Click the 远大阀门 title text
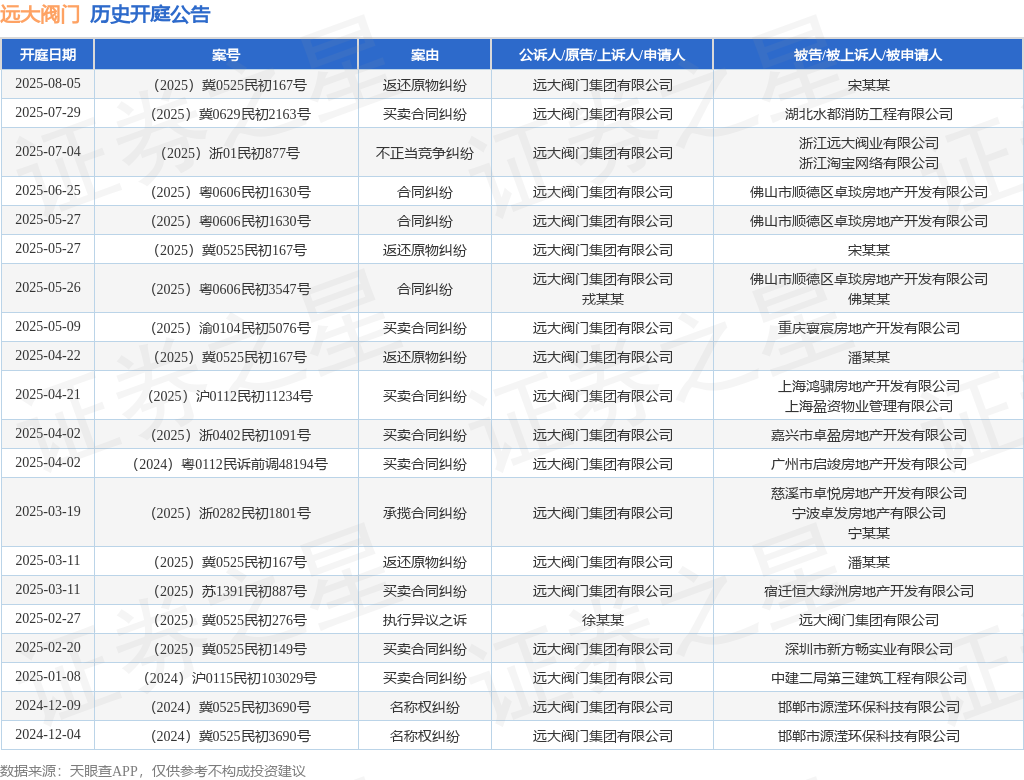This screenshot has height=780, width=1024. point(40,14)
